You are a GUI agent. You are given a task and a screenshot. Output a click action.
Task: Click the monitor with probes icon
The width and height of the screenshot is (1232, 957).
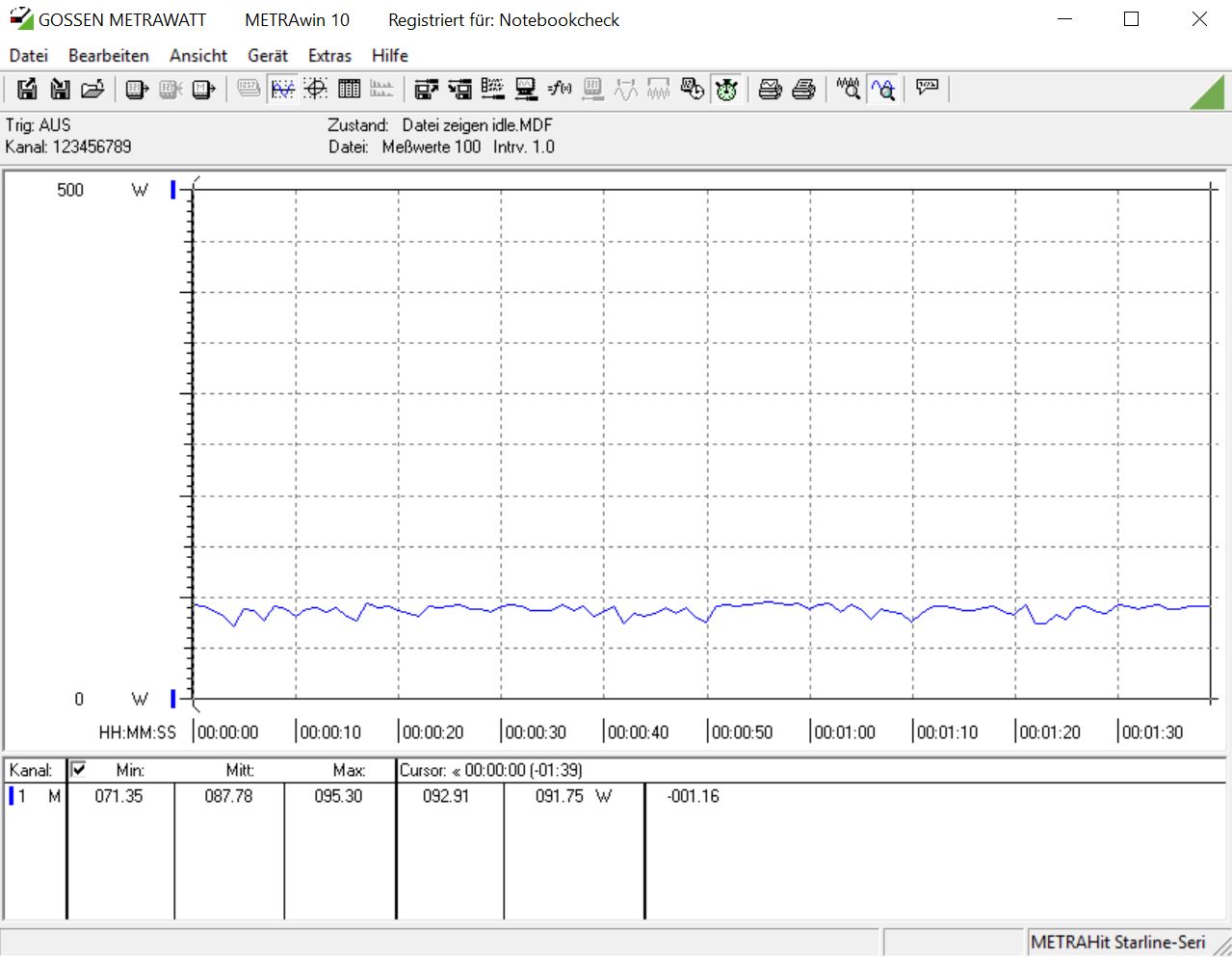point(526,90)
